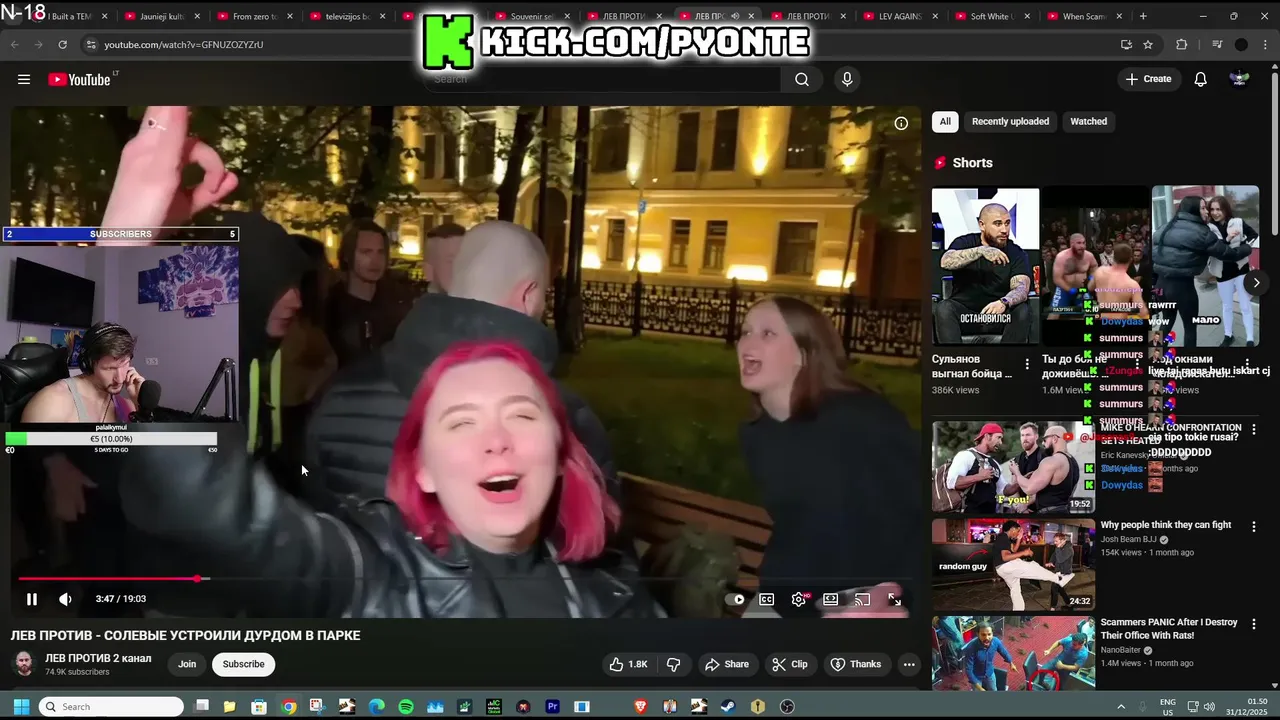Open Spotify from the taskbar
This screenshot has width=1280, height=720.
click(x=406, y=707)
